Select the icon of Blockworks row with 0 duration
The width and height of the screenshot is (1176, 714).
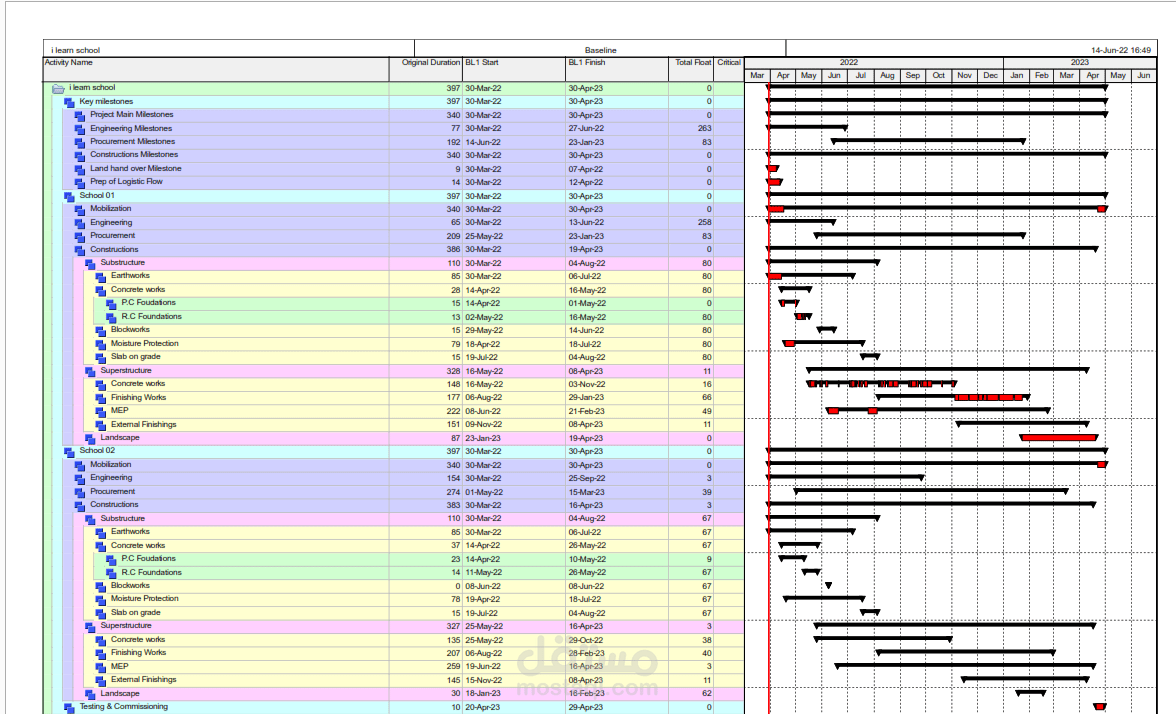(100, 586)
